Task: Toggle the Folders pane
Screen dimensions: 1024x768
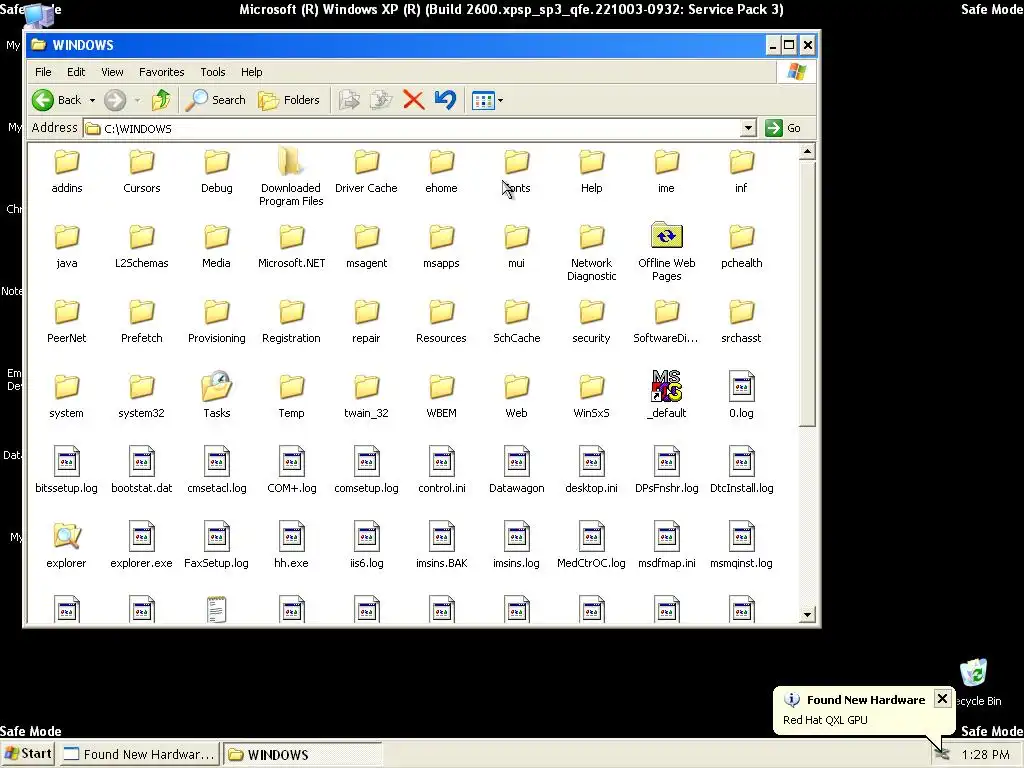Action: 289,100
